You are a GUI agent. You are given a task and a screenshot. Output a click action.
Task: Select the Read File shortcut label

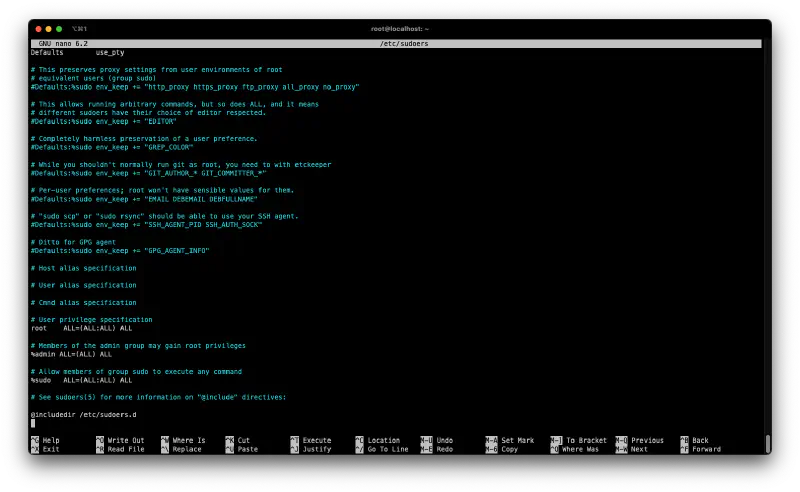[x=120, y=449]
